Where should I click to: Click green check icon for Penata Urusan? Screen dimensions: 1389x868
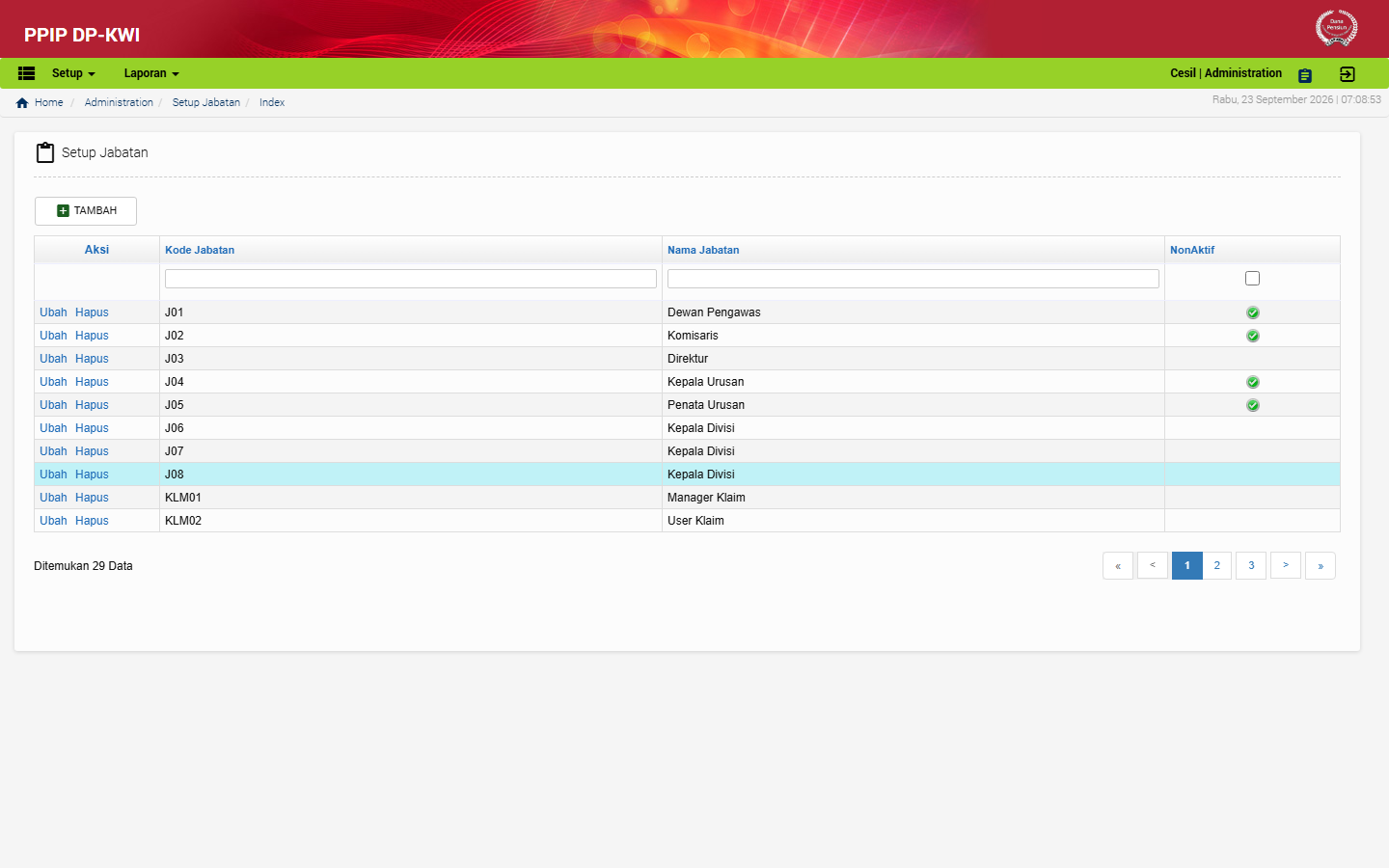[1252, 405]
